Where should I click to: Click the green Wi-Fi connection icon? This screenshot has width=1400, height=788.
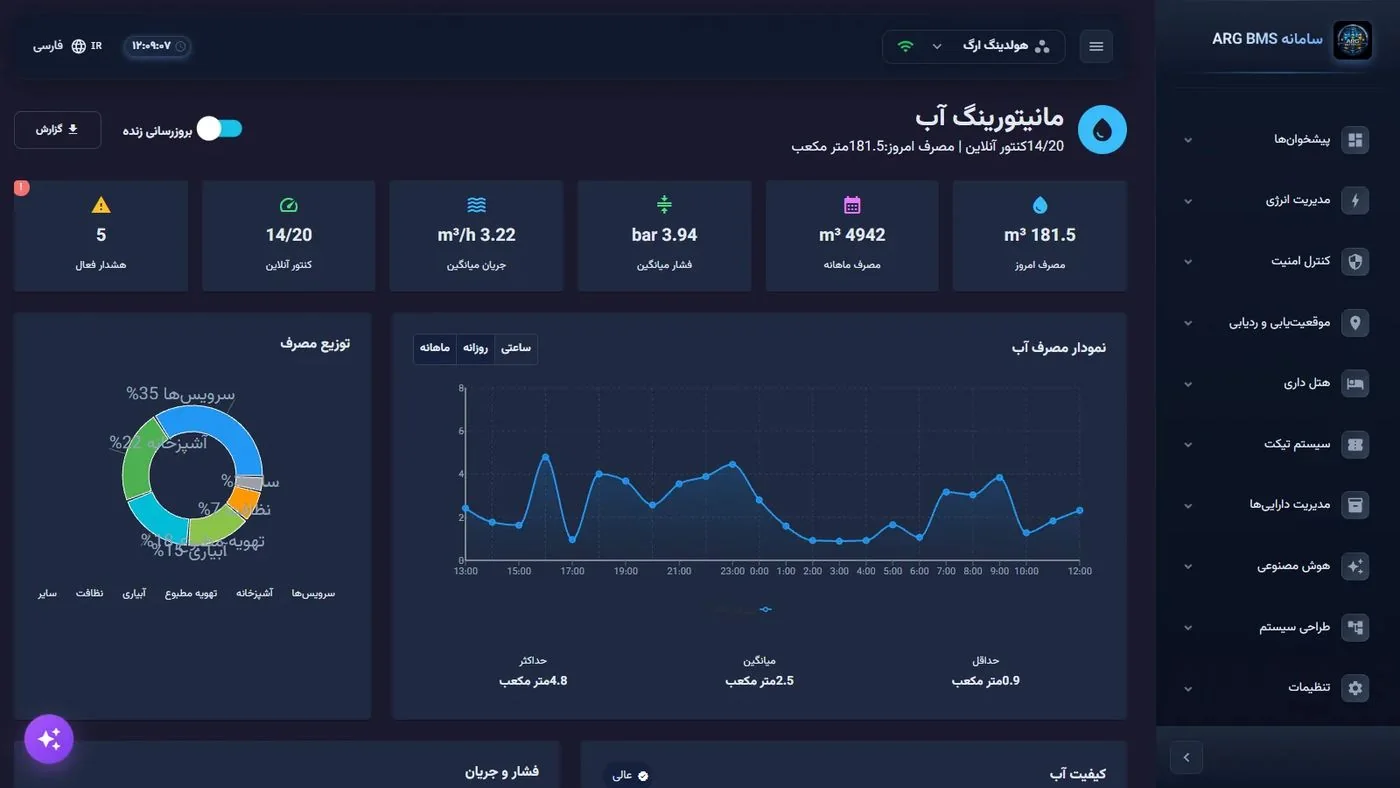tap(906, 46)
